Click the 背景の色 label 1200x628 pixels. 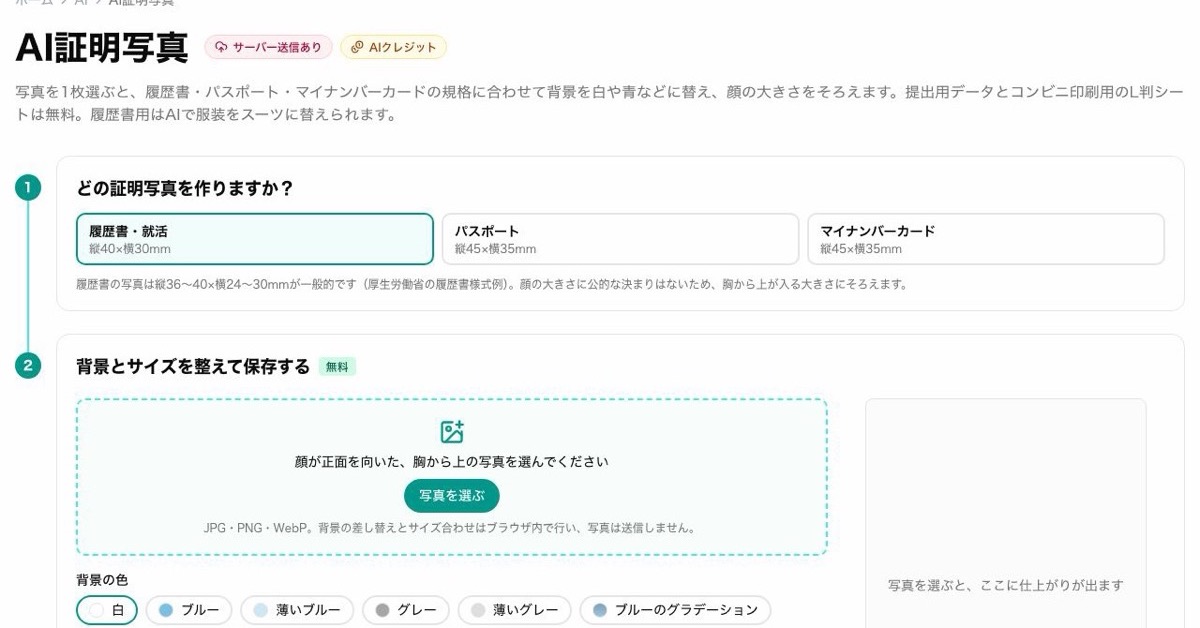[102, 580]
